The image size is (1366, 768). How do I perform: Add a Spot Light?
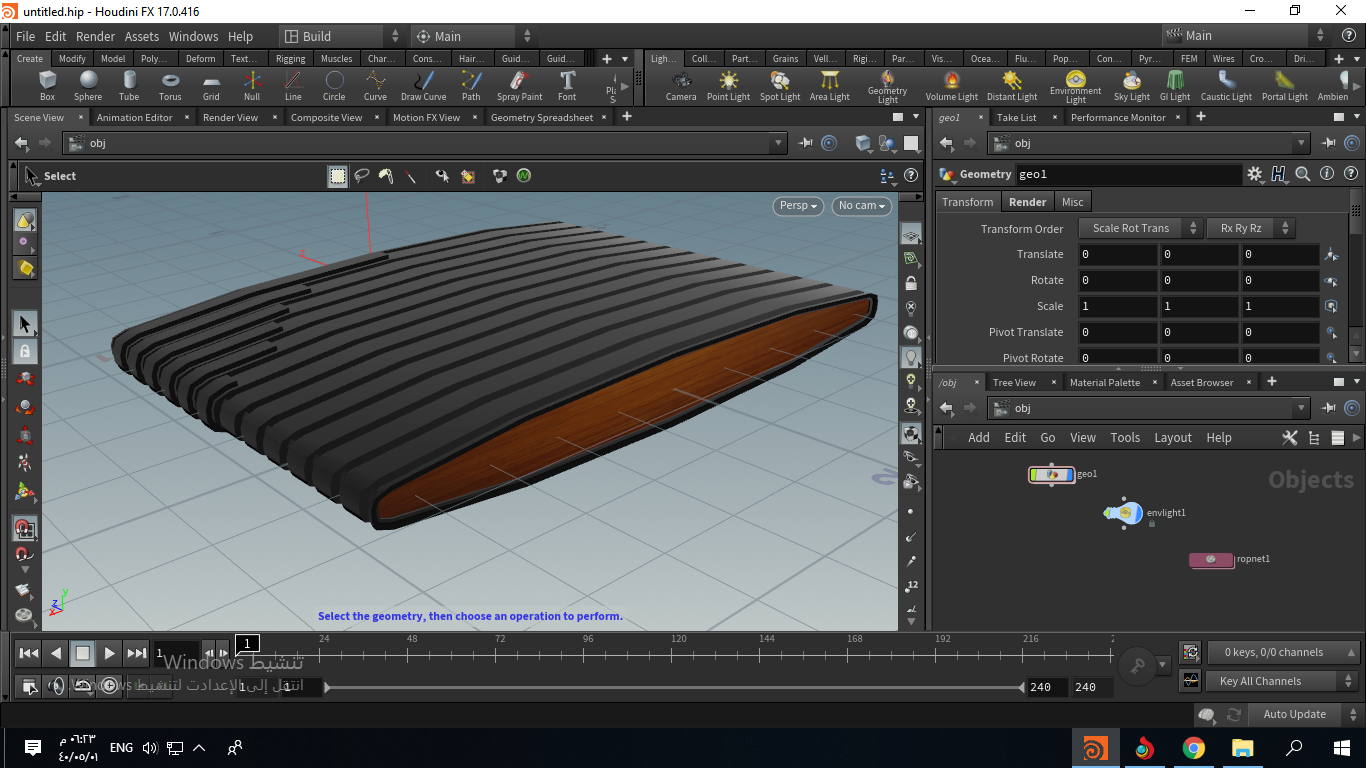780,85
